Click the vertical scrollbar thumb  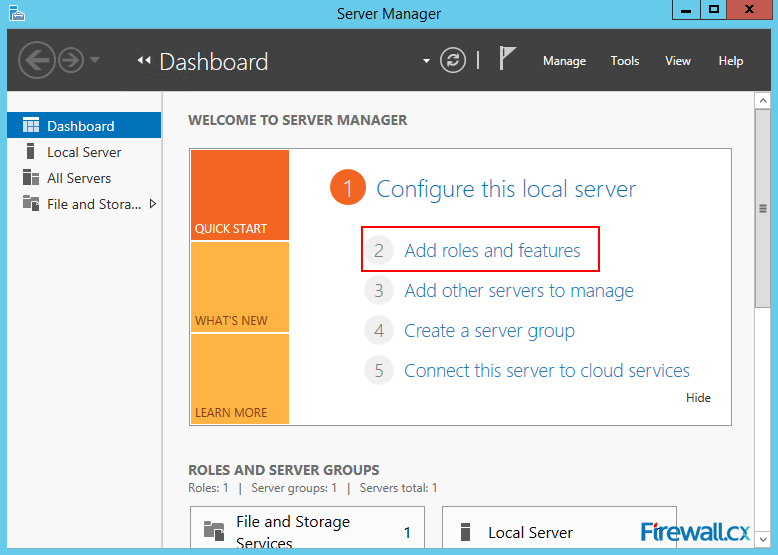(763, 209)
